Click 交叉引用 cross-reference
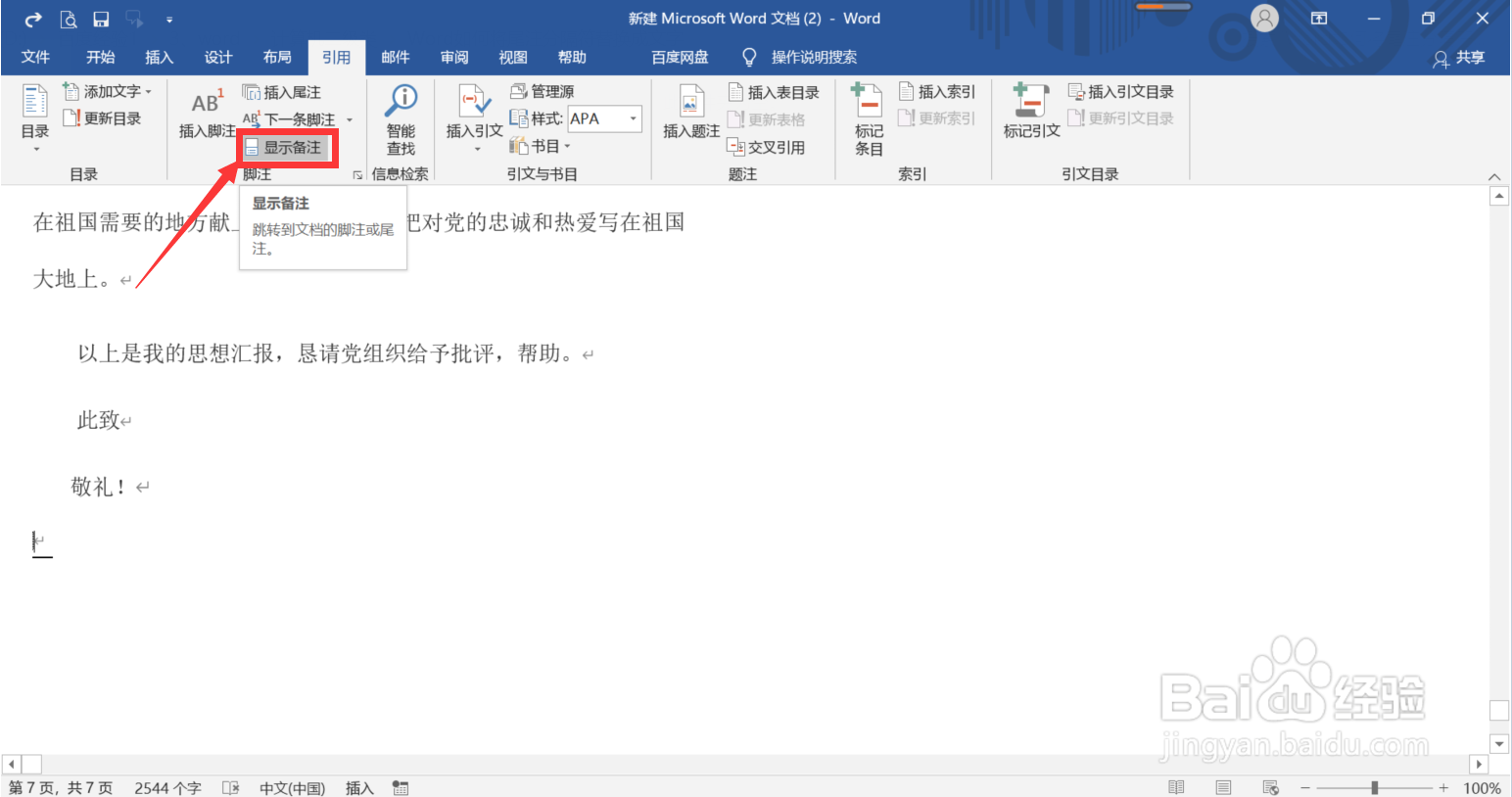This screenshot has width=1512, height=797. (766, 147)
